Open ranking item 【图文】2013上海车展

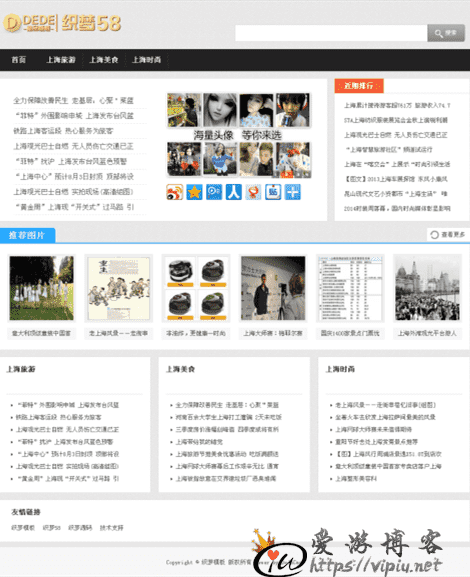click(x=396, y=179)
